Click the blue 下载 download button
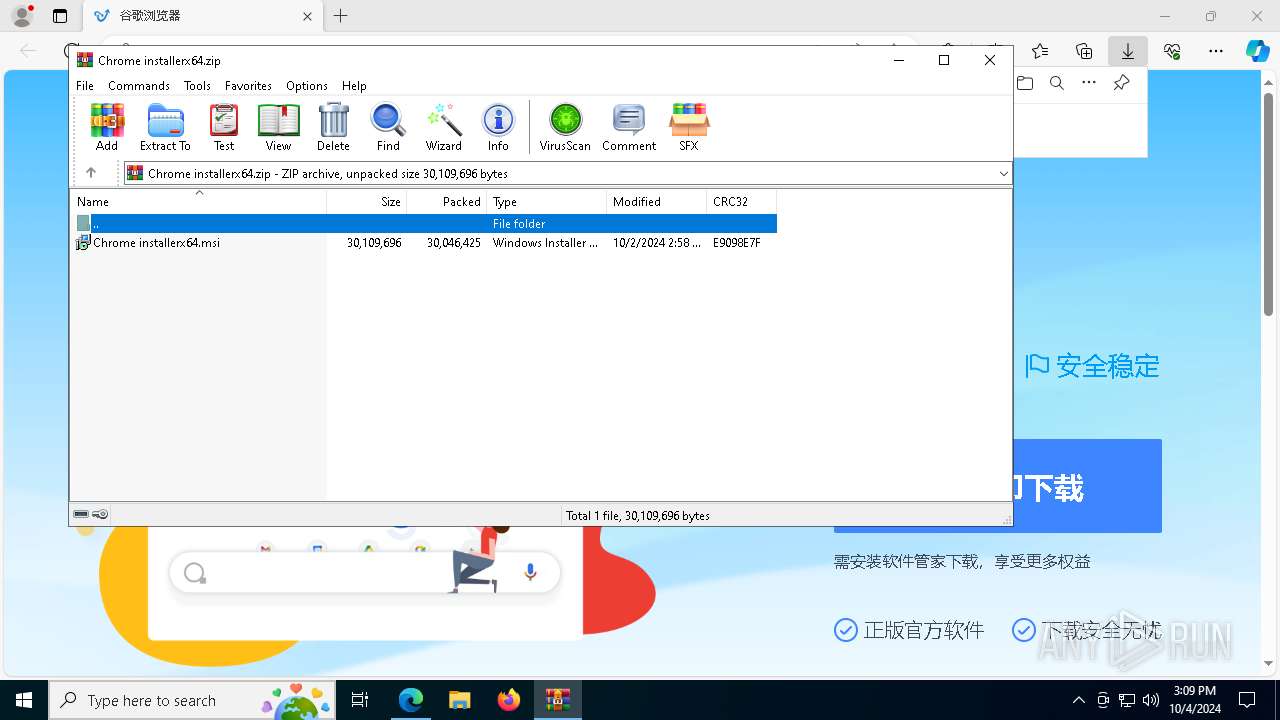Screen dimensions: 1280x720 pos(1087,486)
